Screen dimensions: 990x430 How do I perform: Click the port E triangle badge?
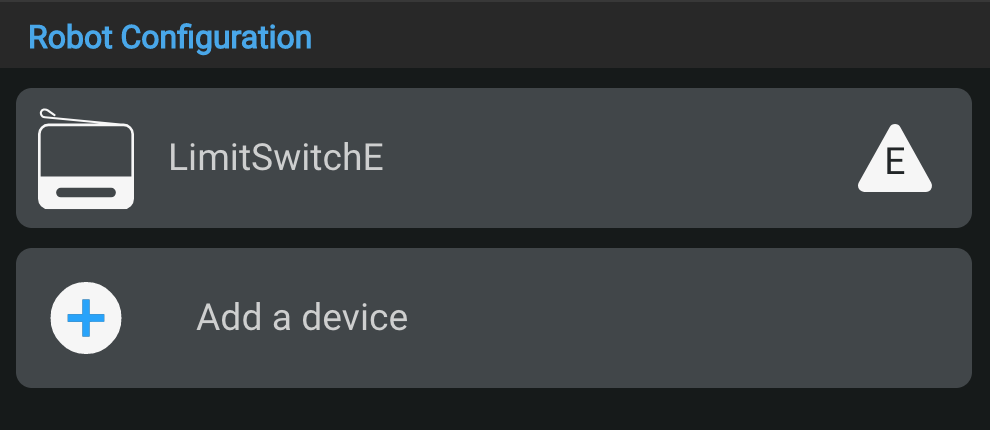(x=895, y=160)
